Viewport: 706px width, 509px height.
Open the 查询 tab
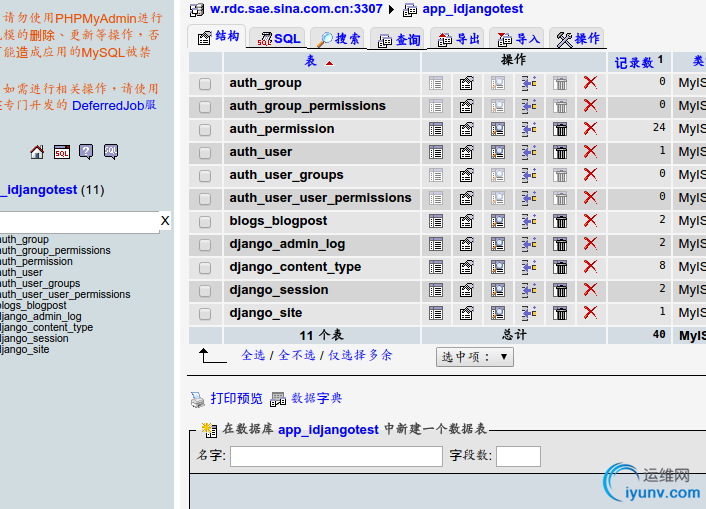tap(399, 40)
